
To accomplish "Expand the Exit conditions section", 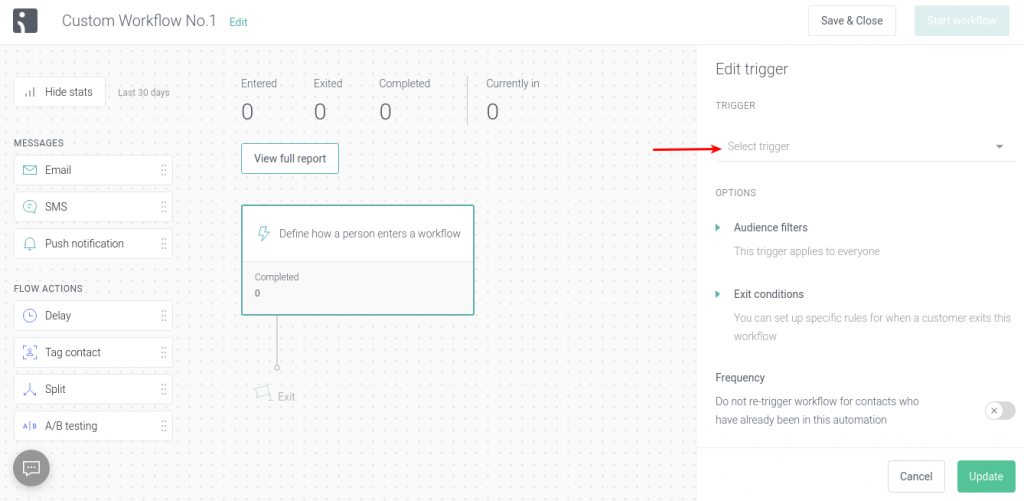I will (x=769, y=295).
